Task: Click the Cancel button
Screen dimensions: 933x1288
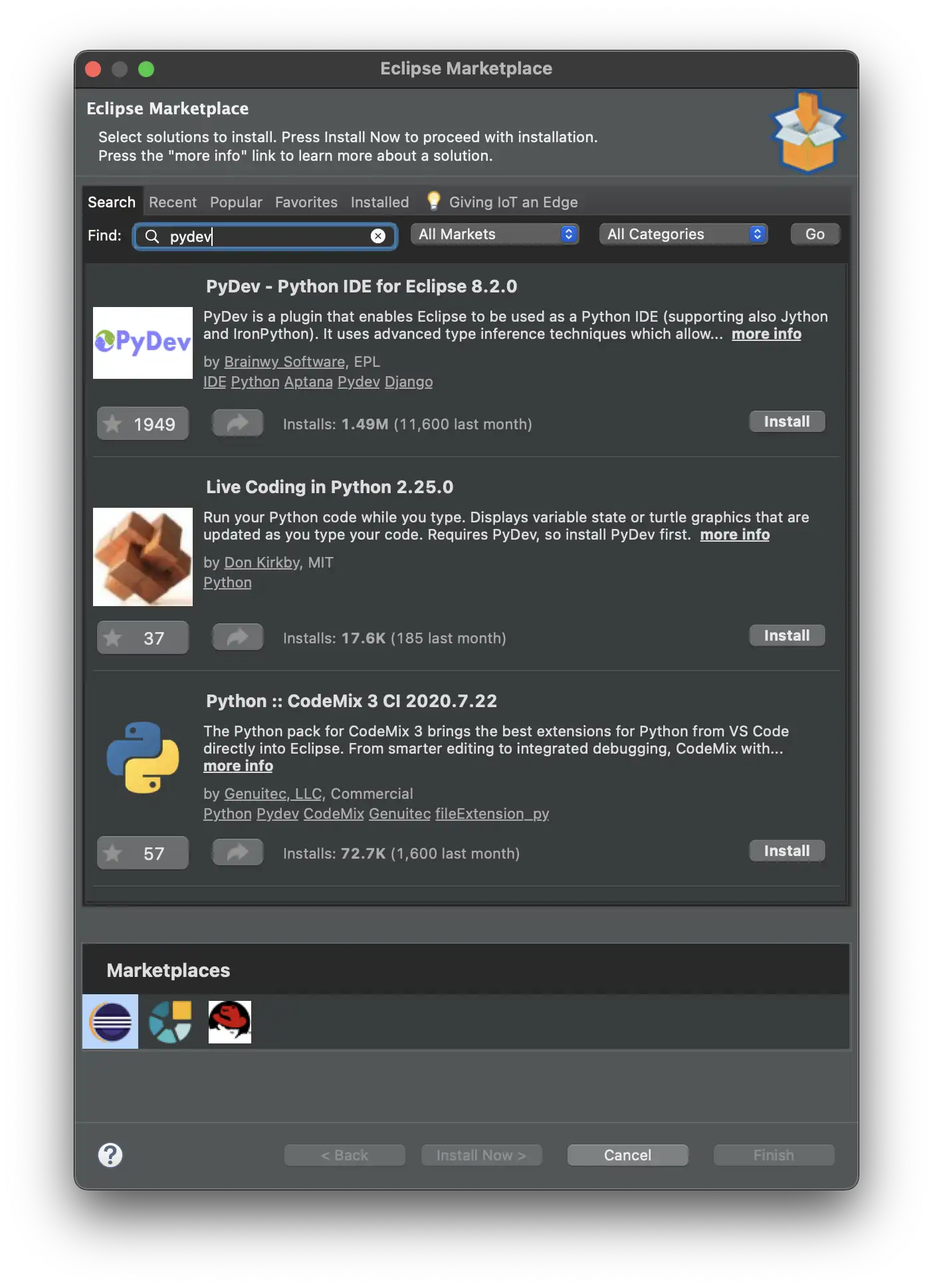Action: tap(627, 1155)
